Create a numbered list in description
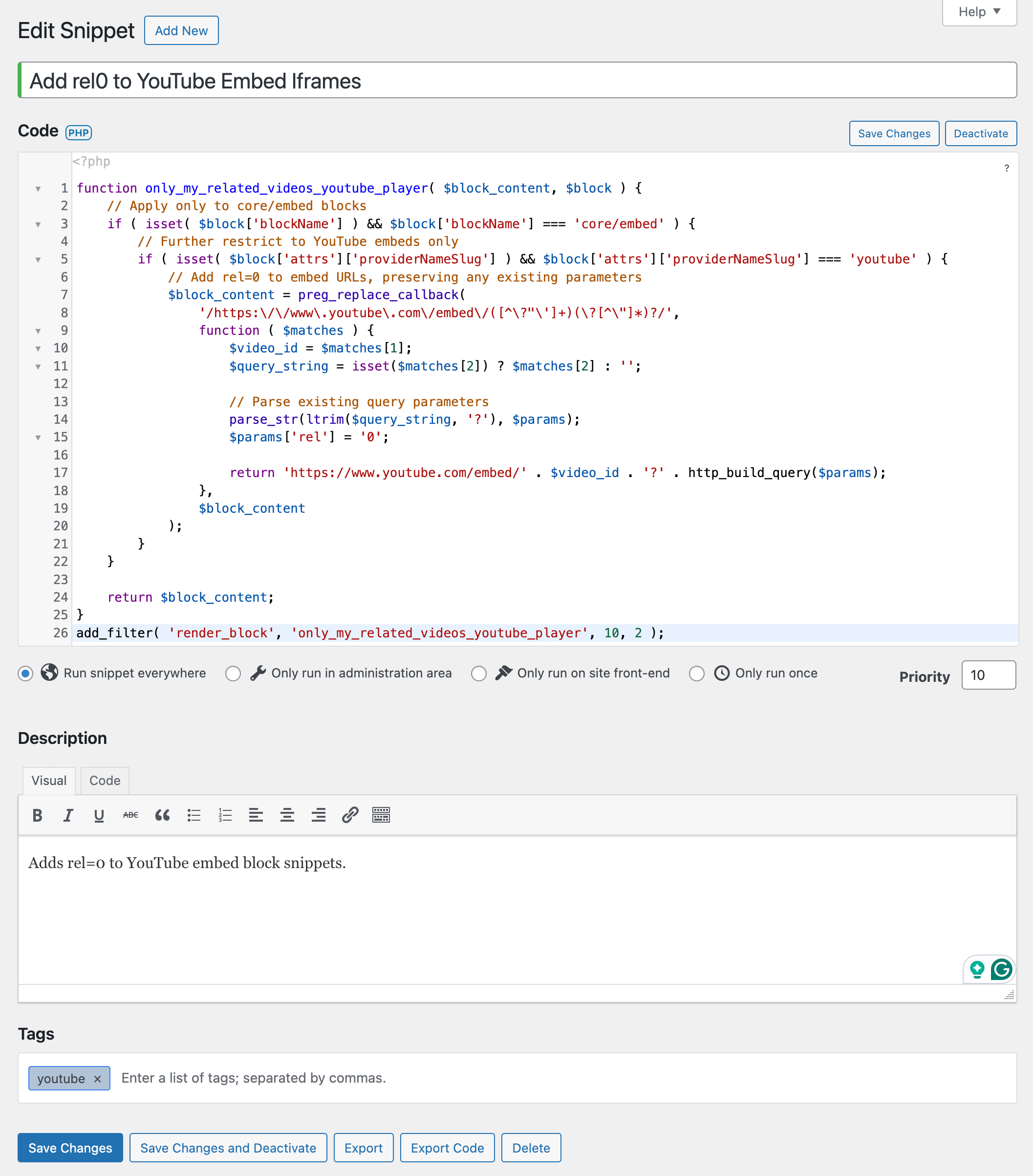 (x=225, y=815)
